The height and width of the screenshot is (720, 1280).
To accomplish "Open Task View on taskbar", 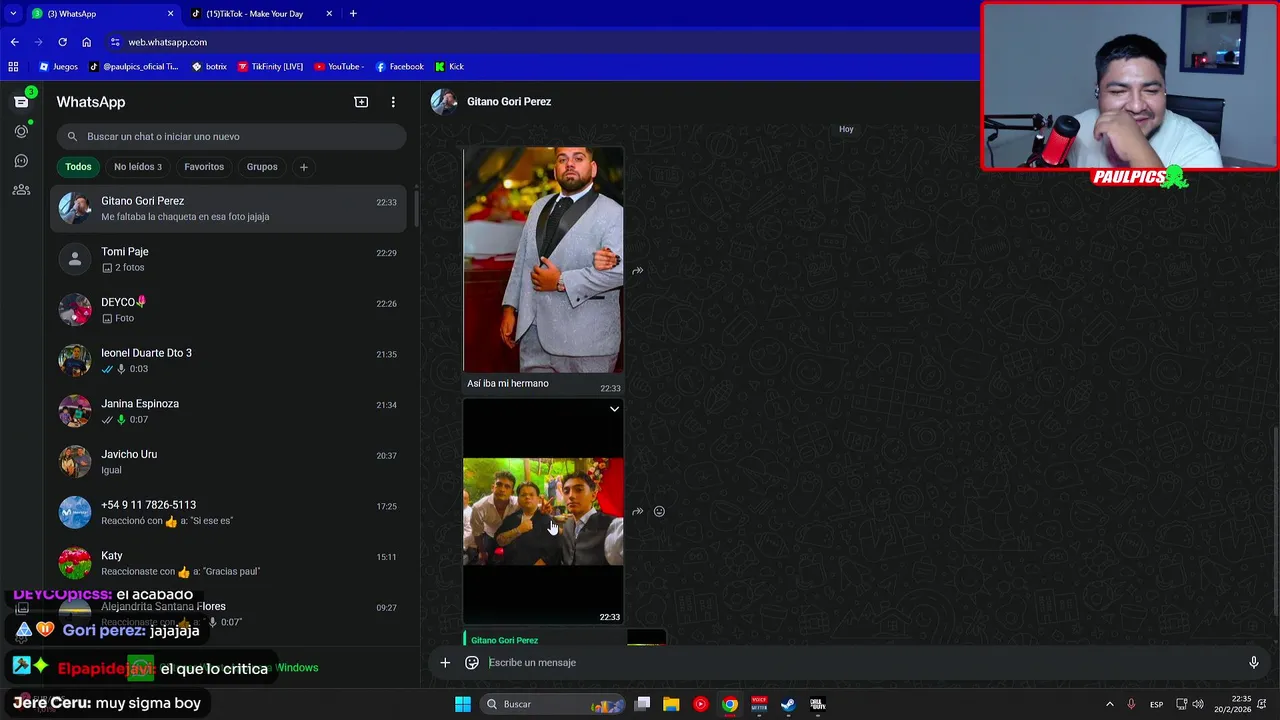I will click(643, 704).
